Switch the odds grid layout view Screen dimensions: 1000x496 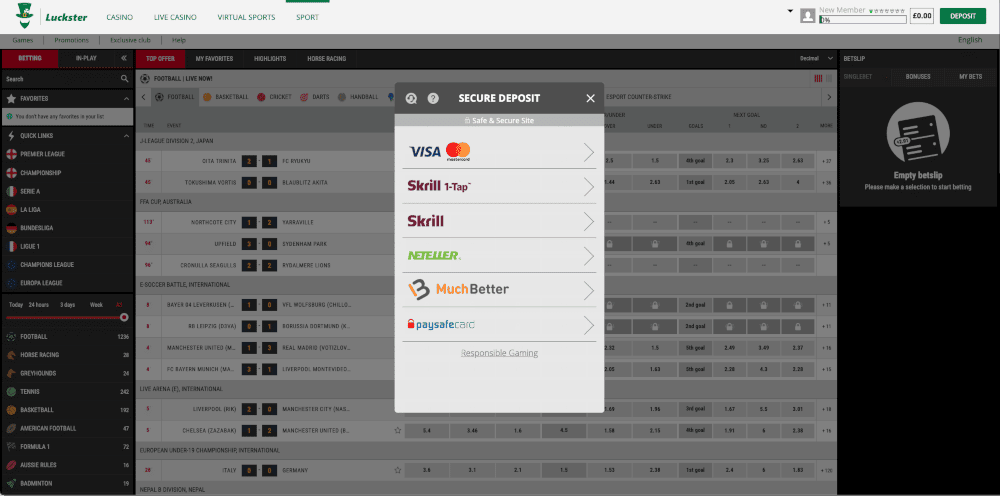coord(818,78)
